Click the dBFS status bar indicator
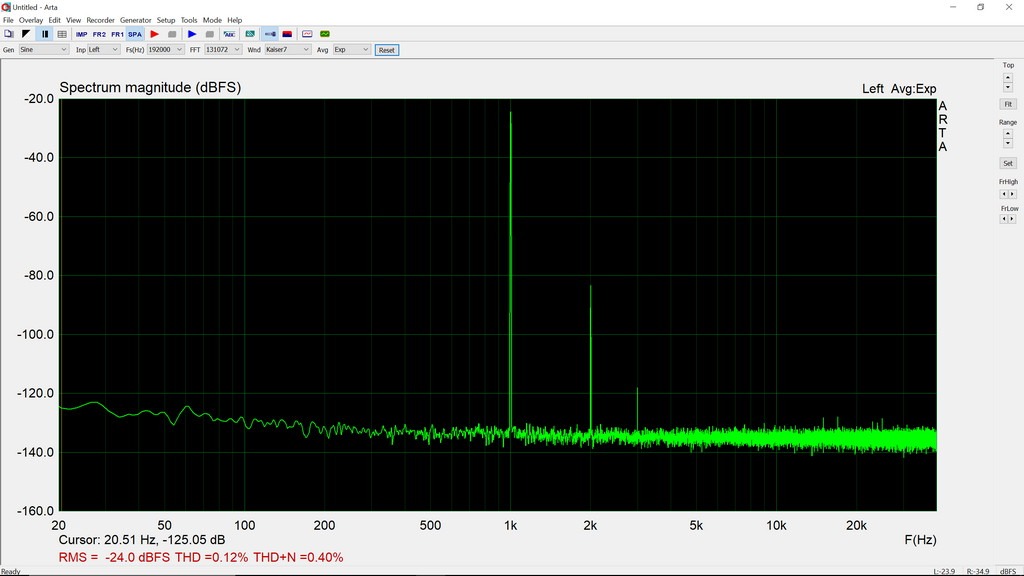This screenshot has width=1024, height=576. click(1008, 571)
